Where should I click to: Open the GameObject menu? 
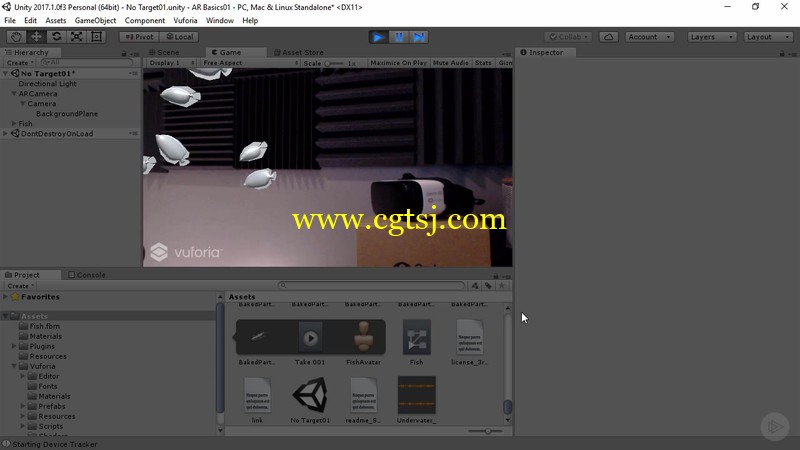click(x=95, y=20)
